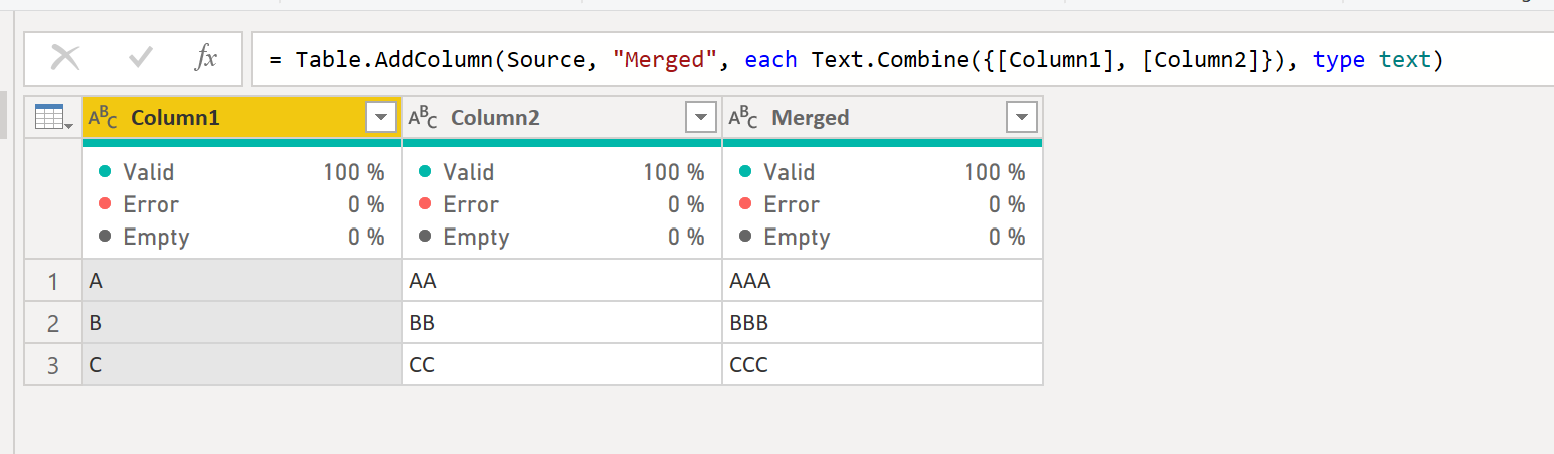Click Empty quality label under Merged
The height and width of the screenshot is (454, 1554).
click(796, 237)
